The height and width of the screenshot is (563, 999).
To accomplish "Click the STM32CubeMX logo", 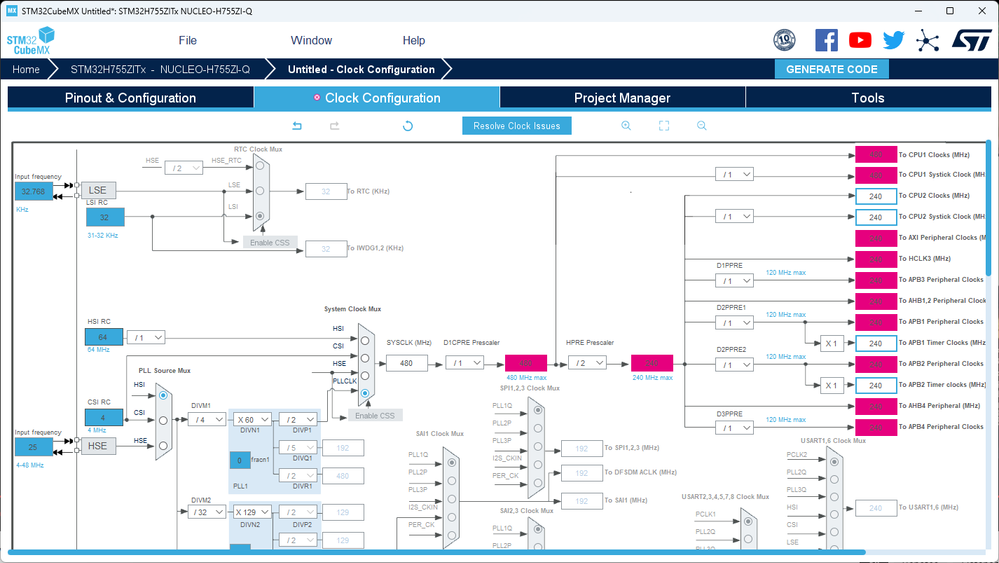I will coord(30,41).
